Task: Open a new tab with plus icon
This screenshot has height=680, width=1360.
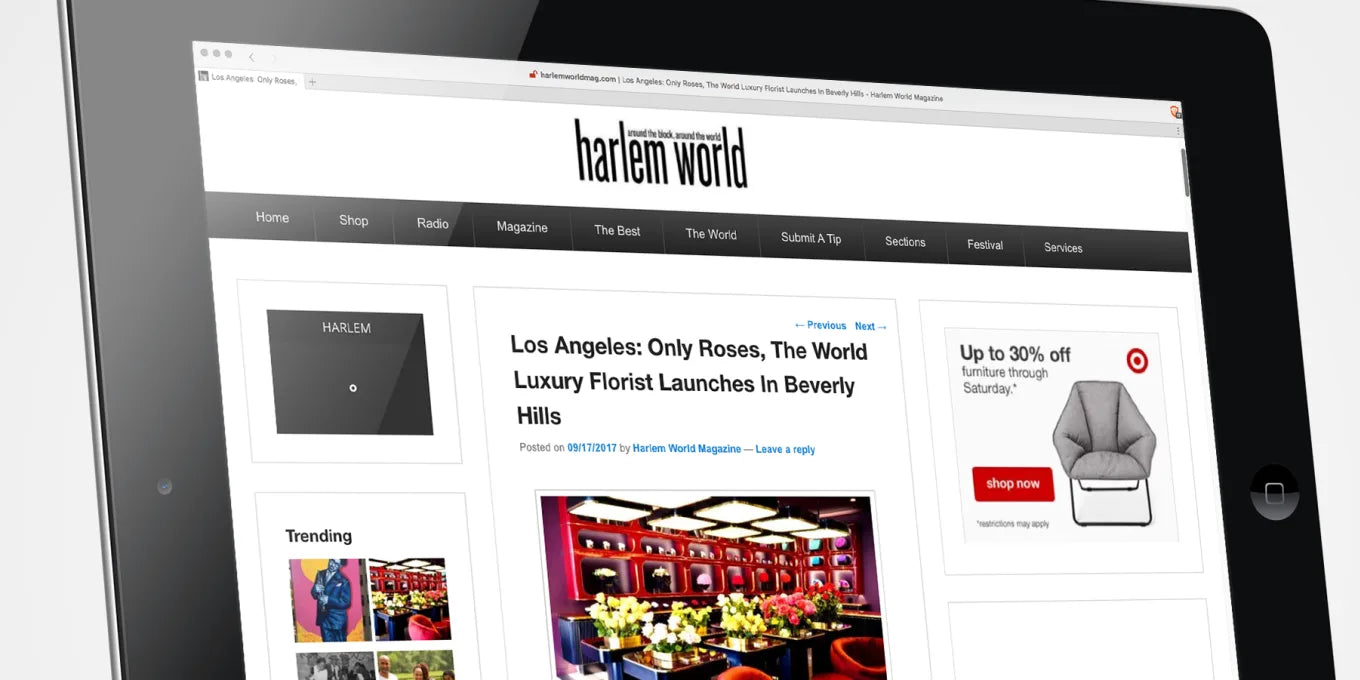Action: pos(312,82)
